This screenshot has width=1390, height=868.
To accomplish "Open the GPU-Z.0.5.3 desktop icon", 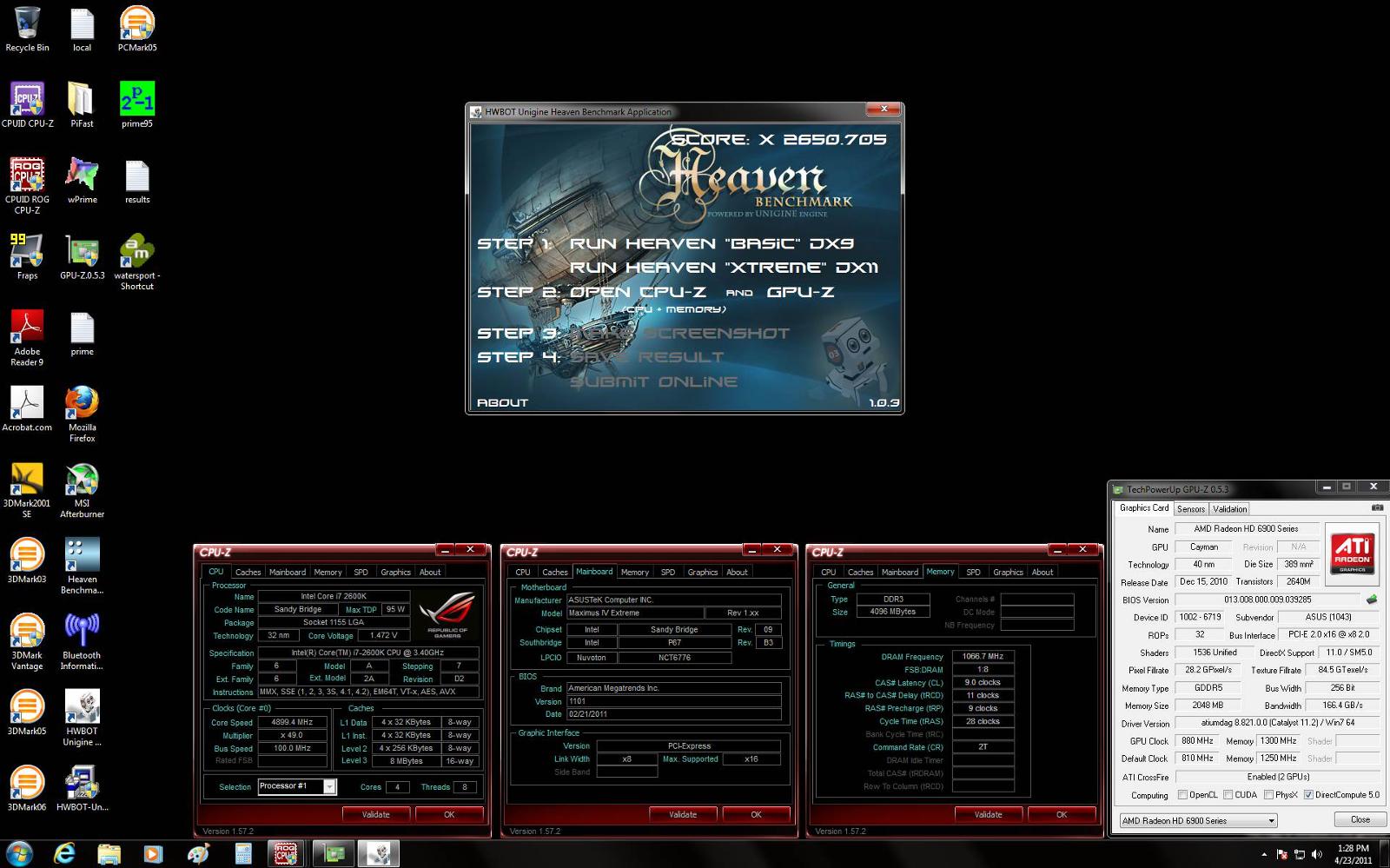I will click(82, 256).
